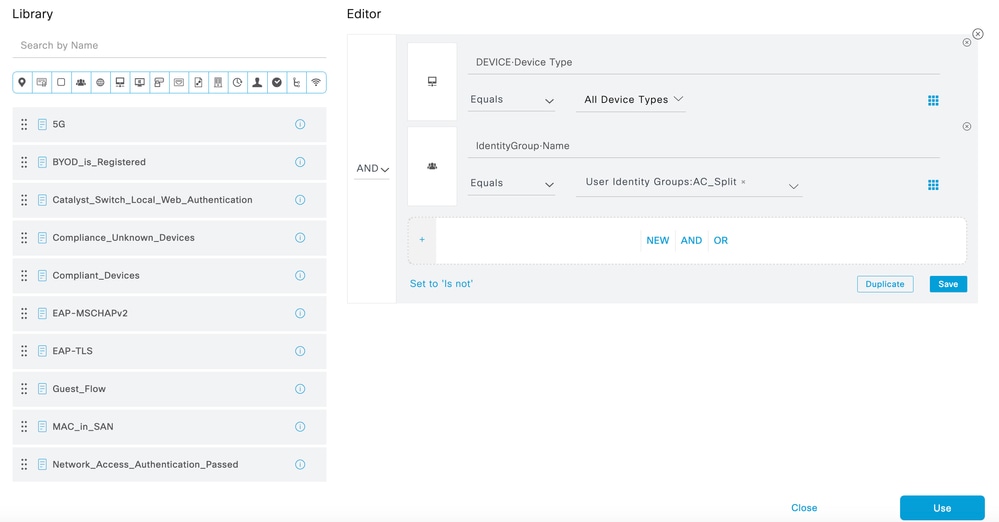999x522 pixels.
Task: Remove the IdentityGroup·Name condition row
Action: (x=967, y=126)
